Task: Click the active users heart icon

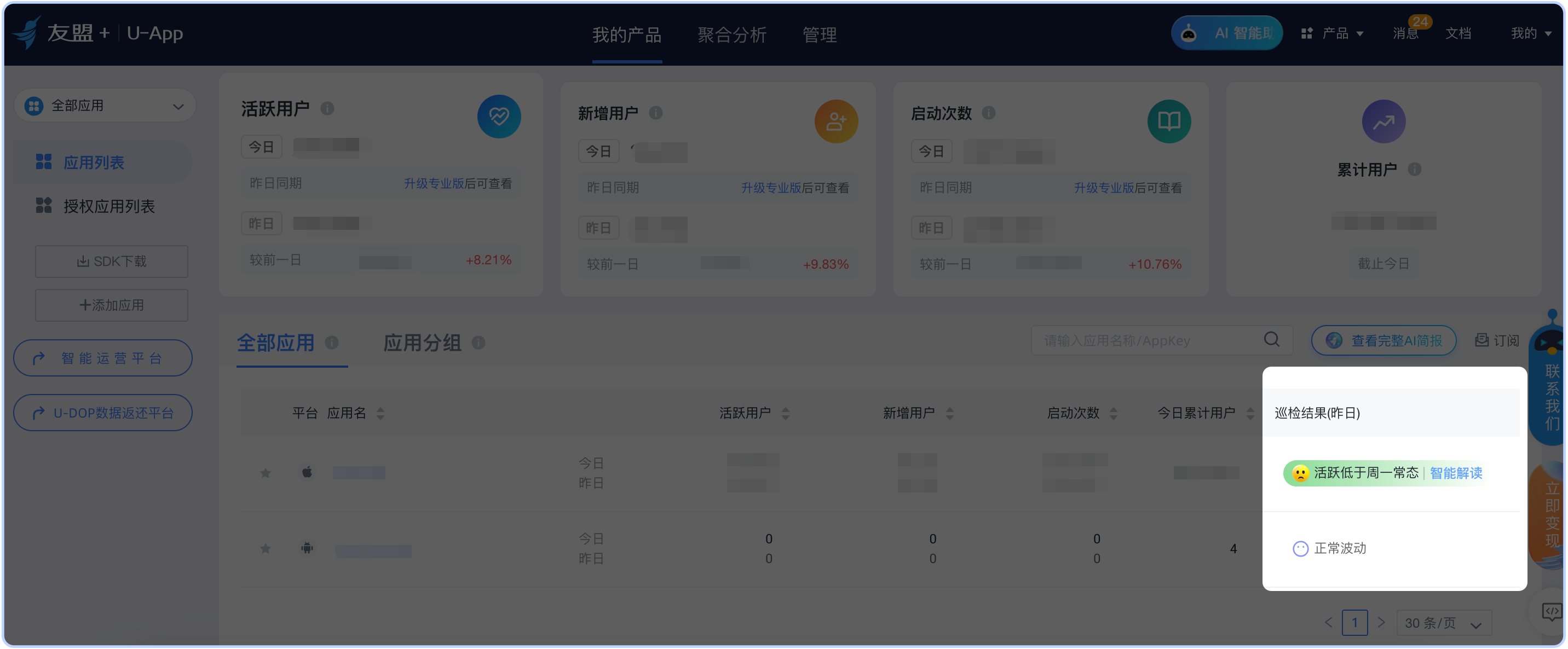Action: (499, 116)
